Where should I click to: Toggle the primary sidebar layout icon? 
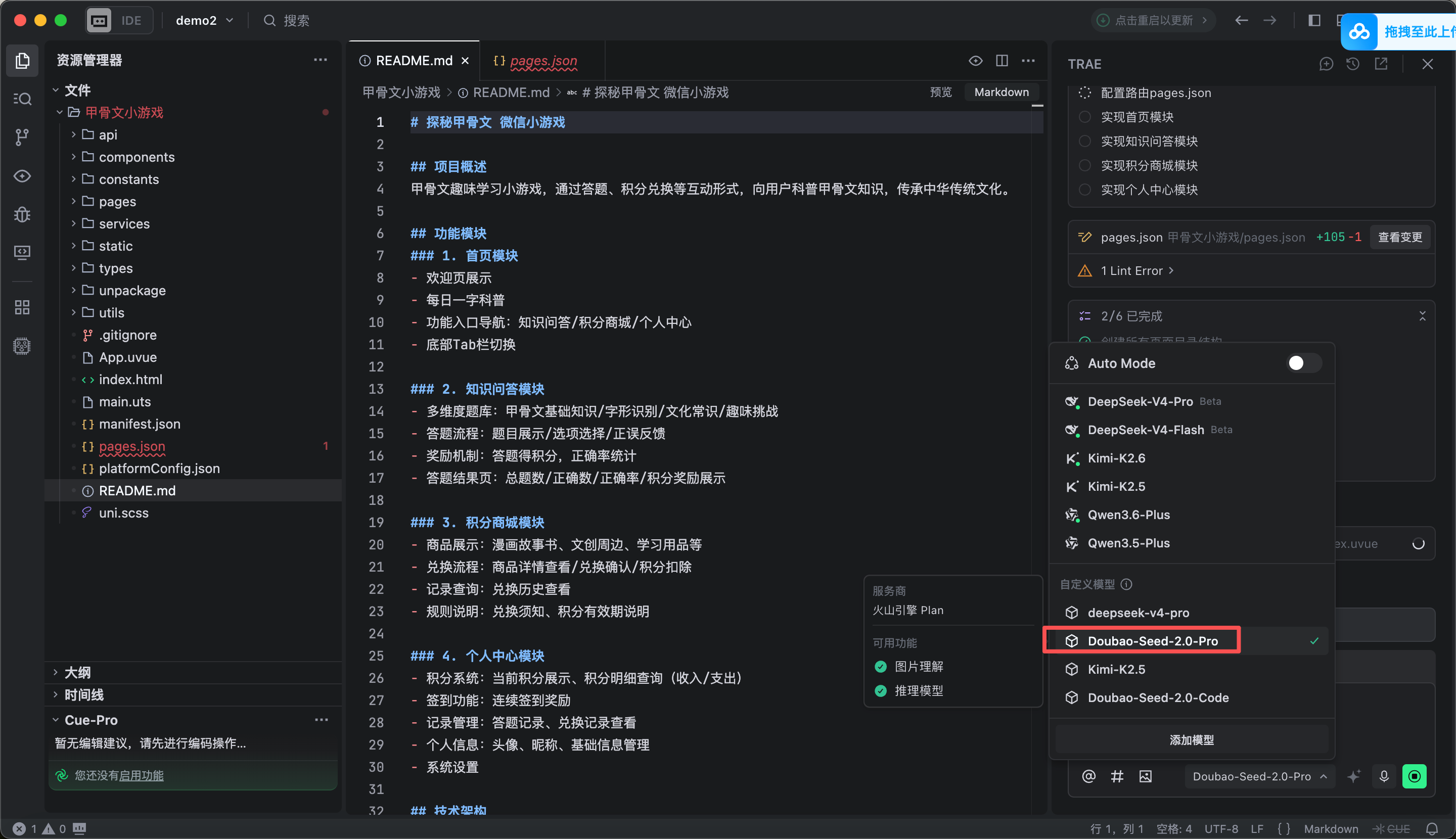pyautogui.click(x=1314, y=20)
